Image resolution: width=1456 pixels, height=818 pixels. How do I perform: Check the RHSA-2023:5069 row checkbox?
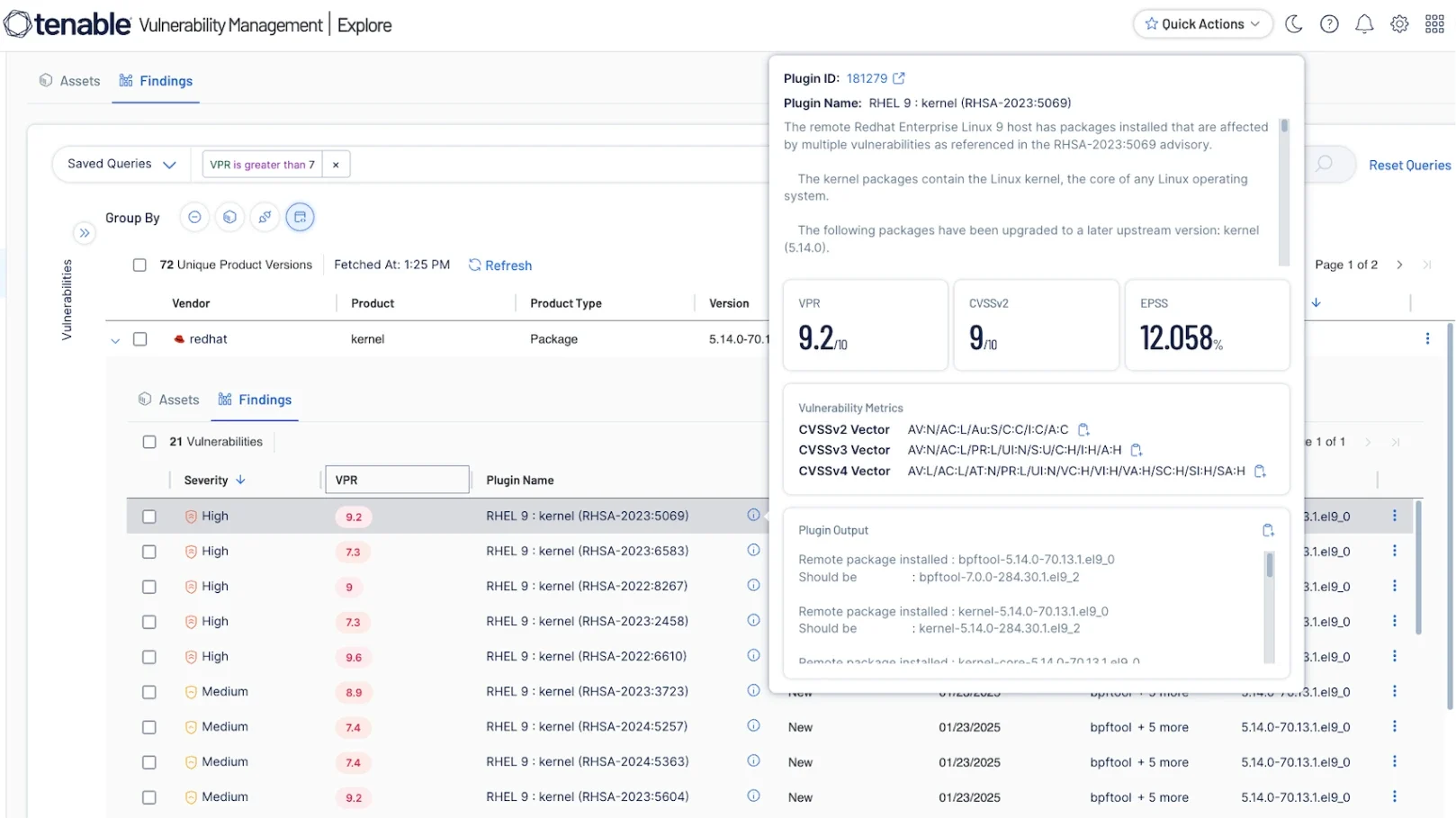[x=149, y=517]
